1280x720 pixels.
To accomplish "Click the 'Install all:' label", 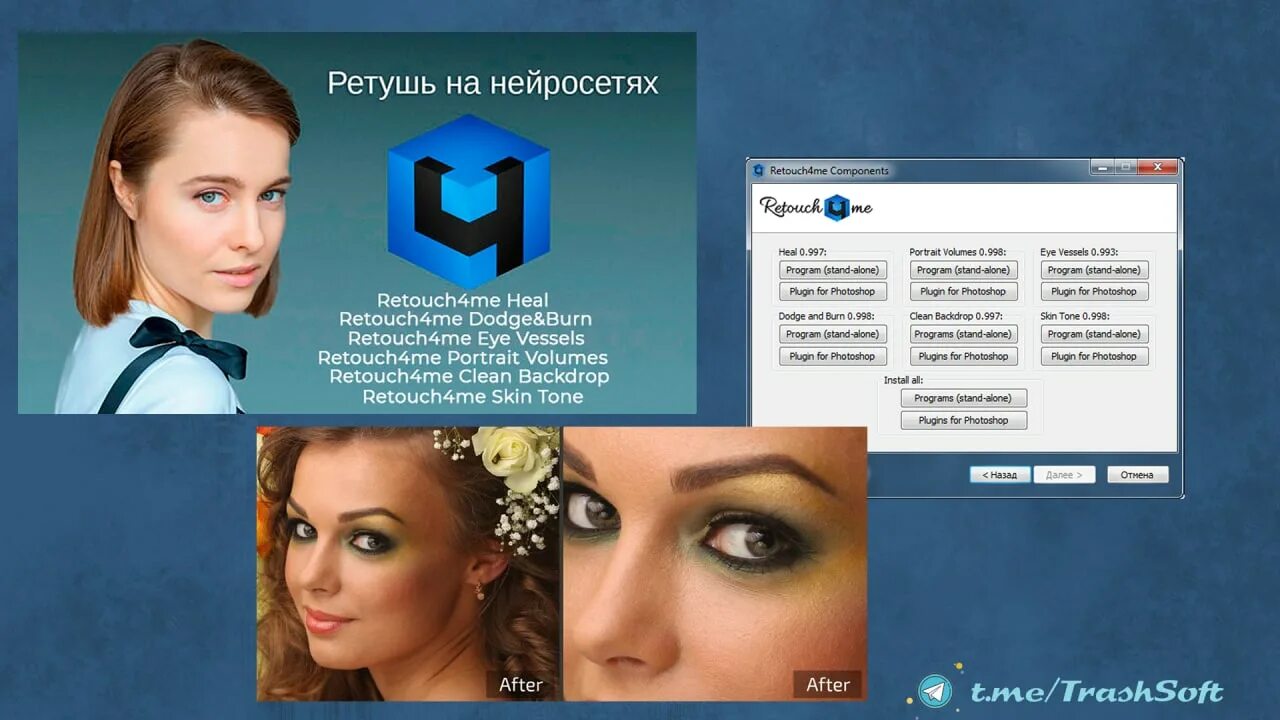I will 902,380.
